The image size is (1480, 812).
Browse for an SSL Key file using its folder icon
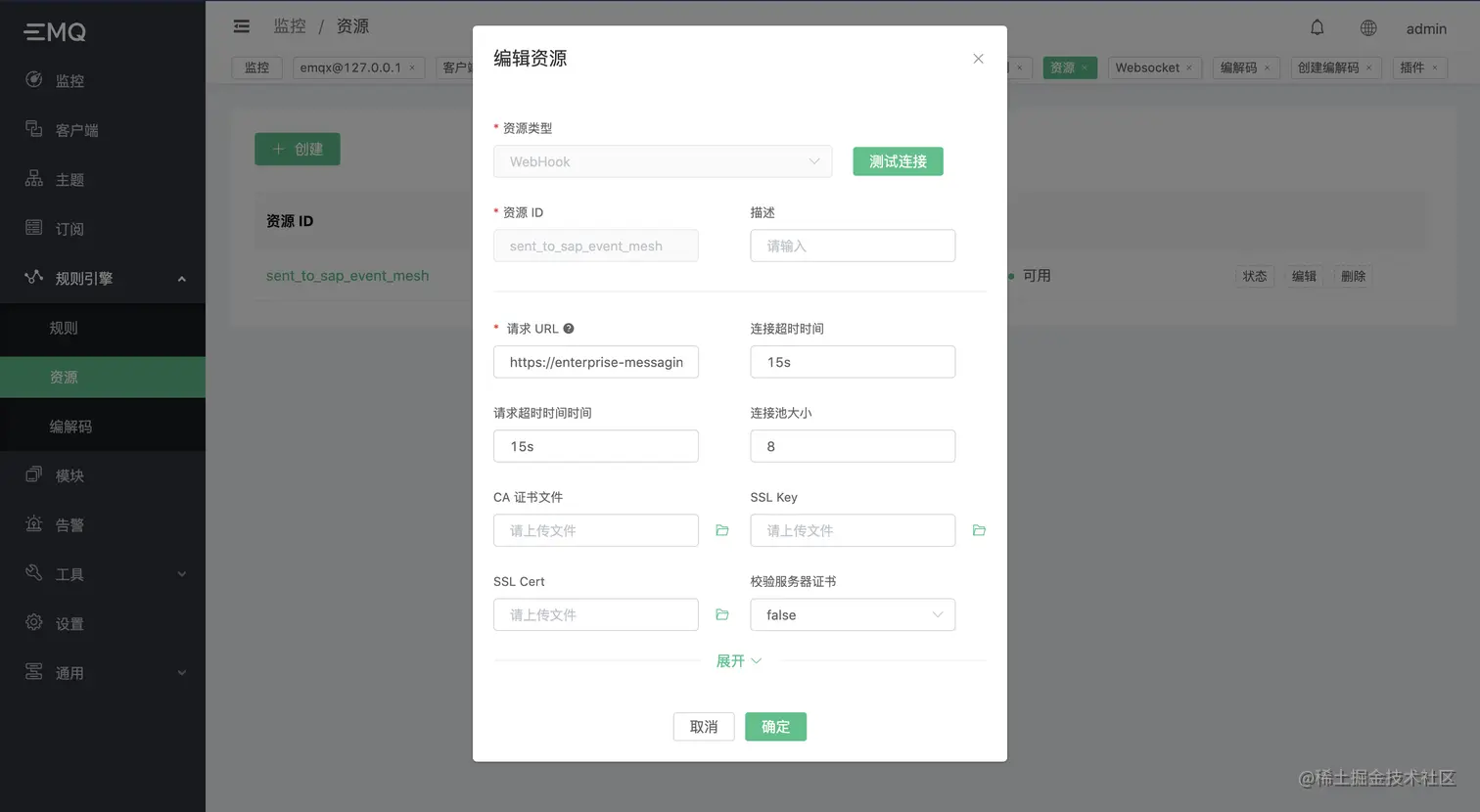(979, 530)
